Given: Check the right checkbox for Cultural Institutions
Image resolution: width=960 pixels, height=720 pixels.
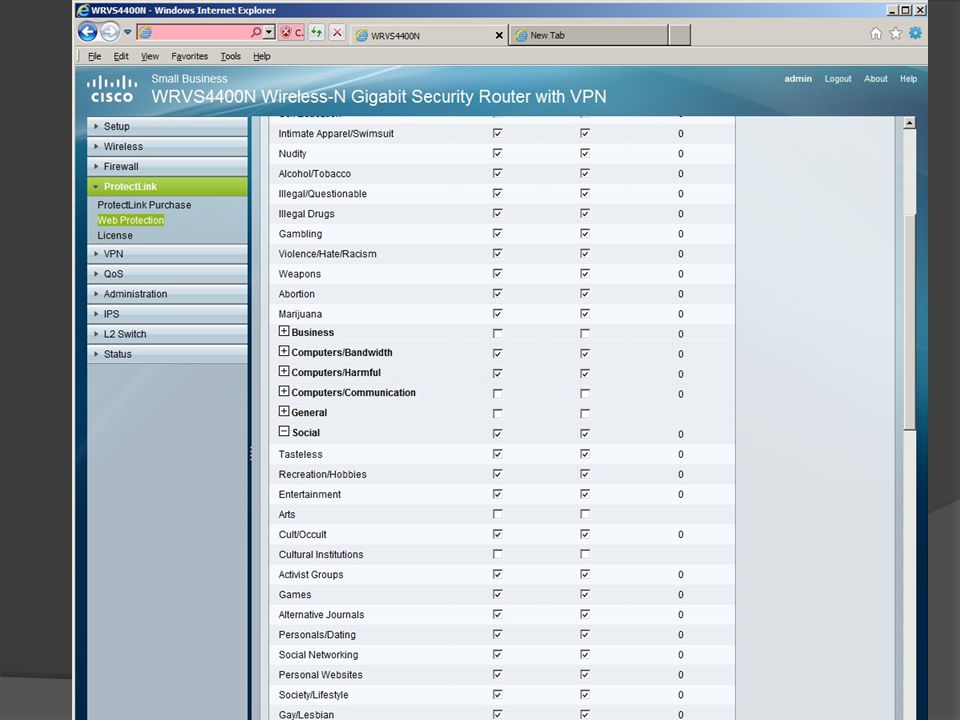Looking at the screenshot, I should (585, 554).
